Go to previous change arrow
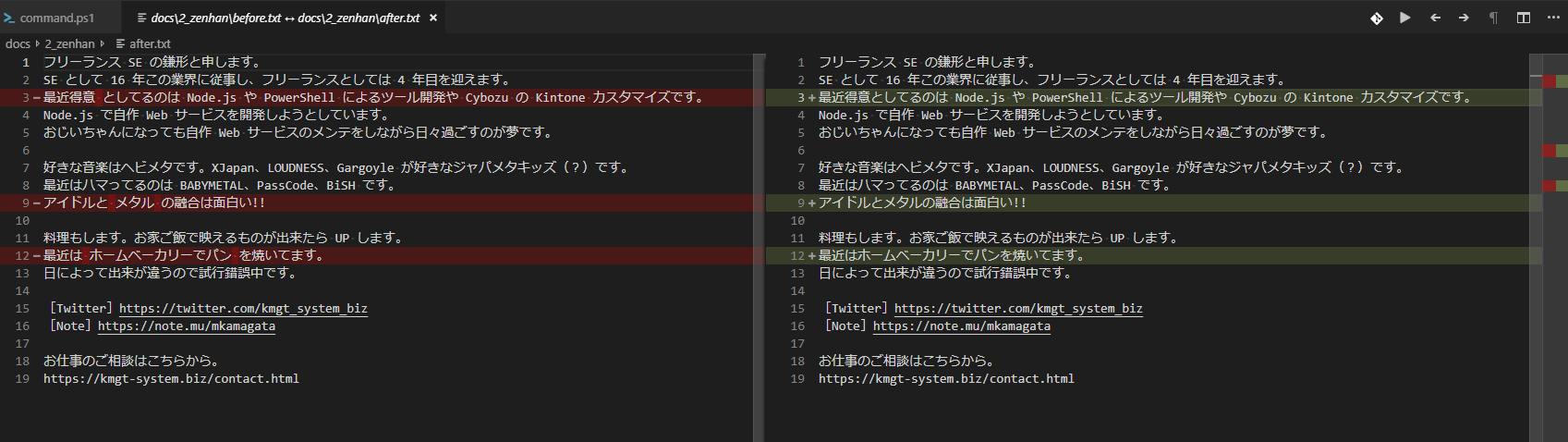 point(1435,18)
